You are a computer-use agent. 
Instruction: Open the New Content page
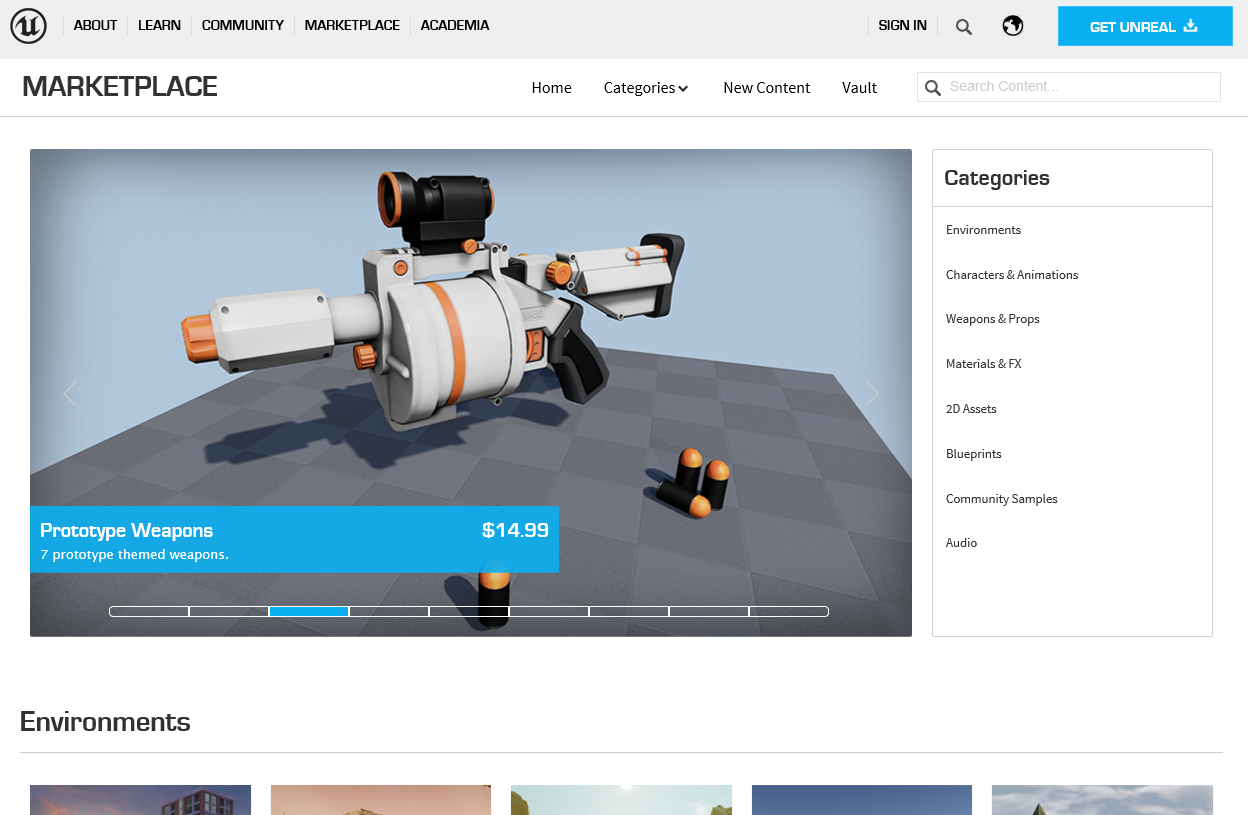pos(767,88)
